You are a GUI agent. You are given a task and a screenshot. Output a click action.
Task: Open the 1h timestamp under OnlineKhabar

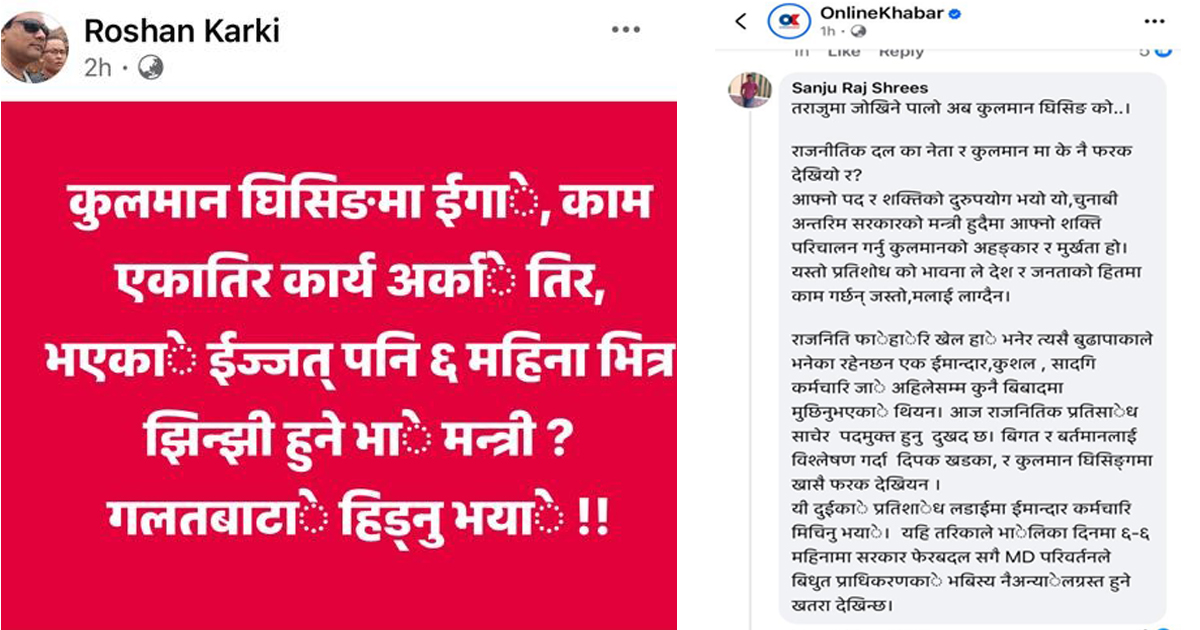[827, 32]
